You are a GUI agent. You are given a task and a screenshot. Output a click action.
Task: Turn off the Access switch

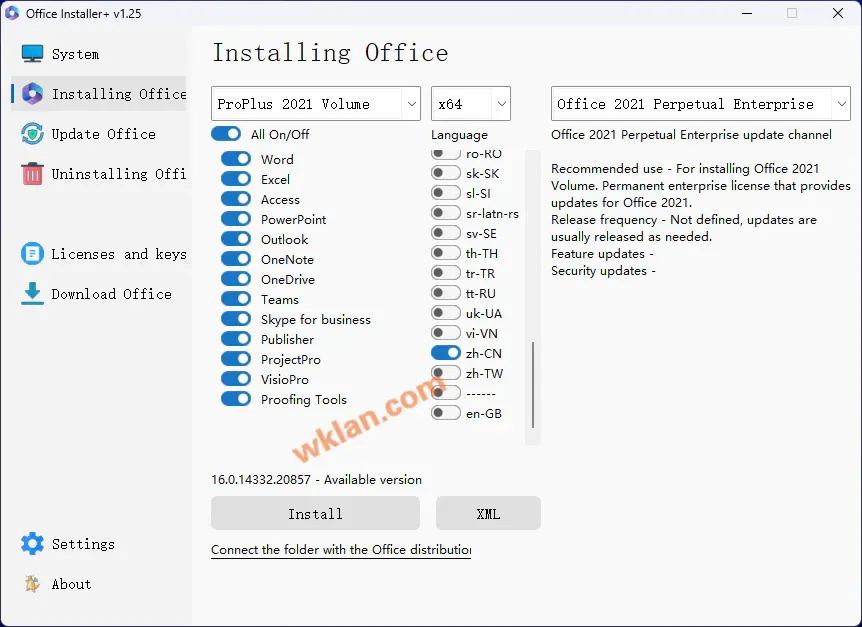[236, 199]
